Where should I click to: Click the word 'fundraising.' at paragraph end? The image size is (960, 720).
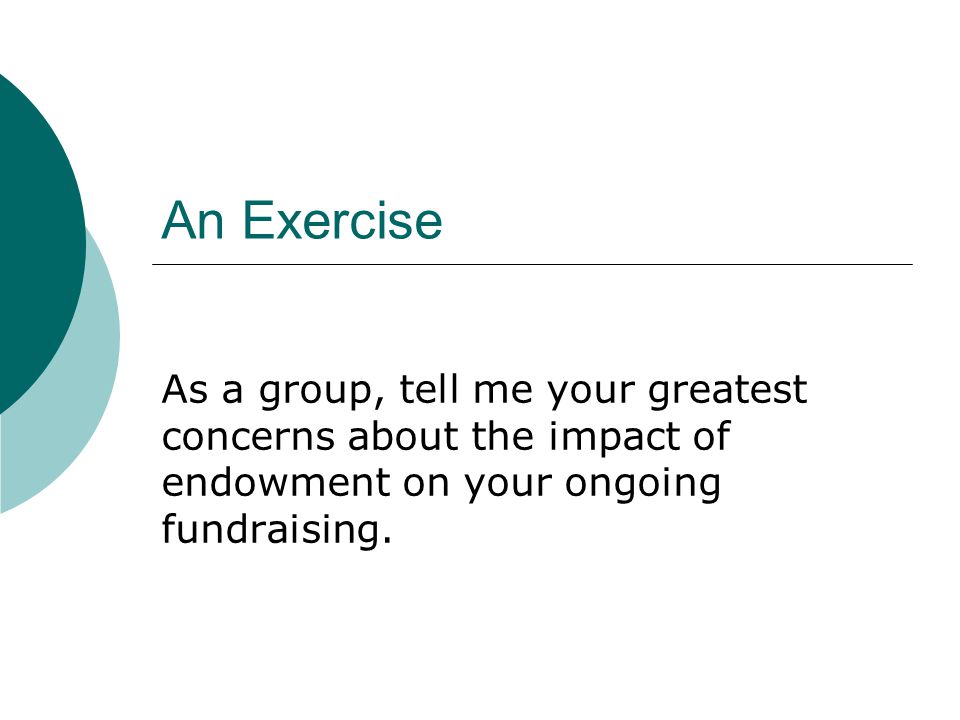[276, 530]
